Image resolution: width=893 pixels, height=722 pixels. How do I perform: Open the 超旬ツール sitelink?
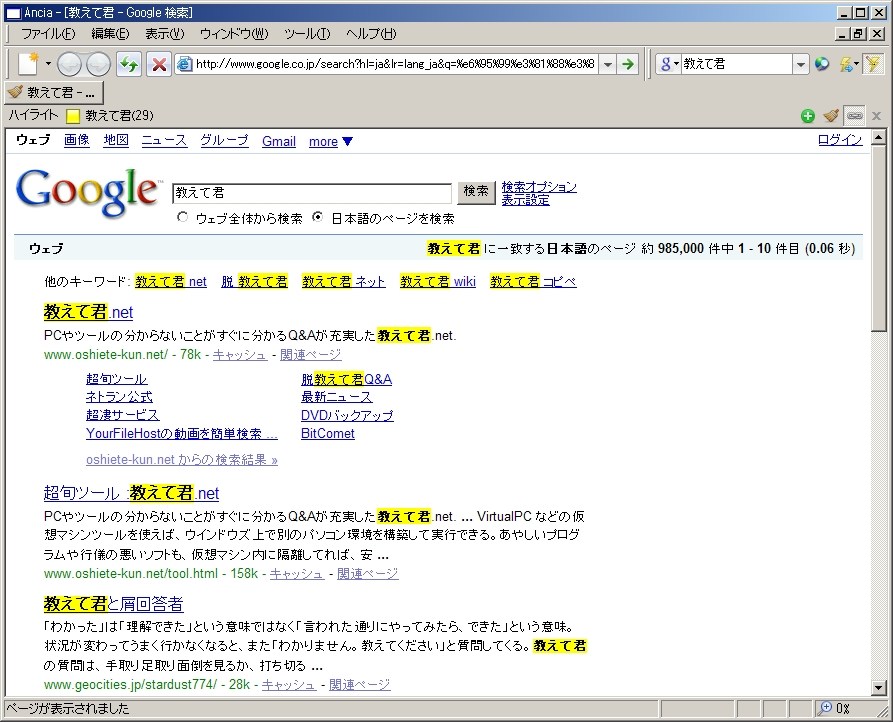point(116,379)
